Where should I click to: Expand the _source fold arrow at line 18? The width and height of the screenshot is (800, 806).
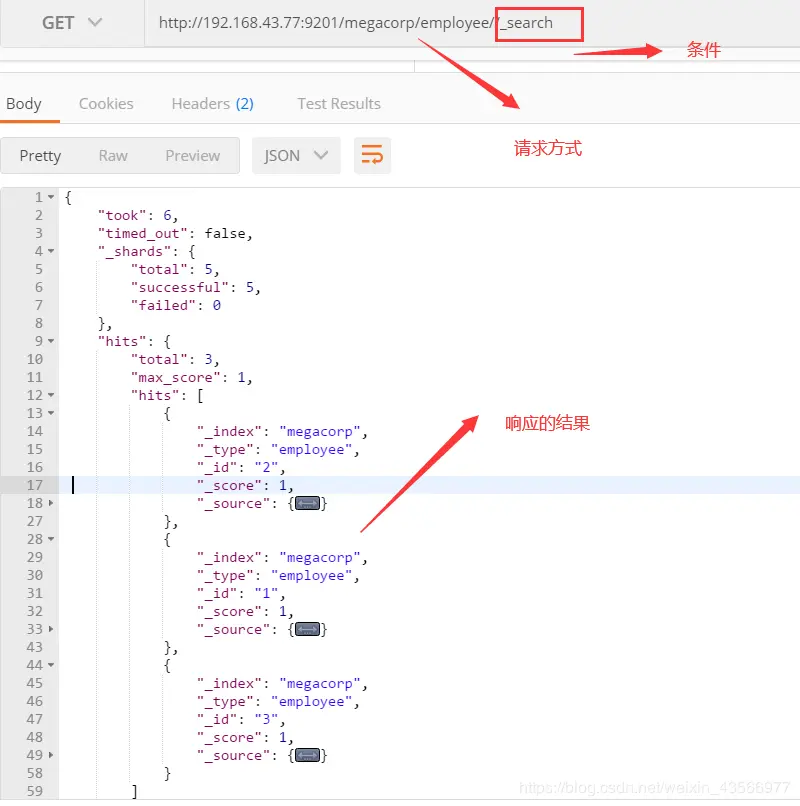pyautogui.click(x=51, y=503)
